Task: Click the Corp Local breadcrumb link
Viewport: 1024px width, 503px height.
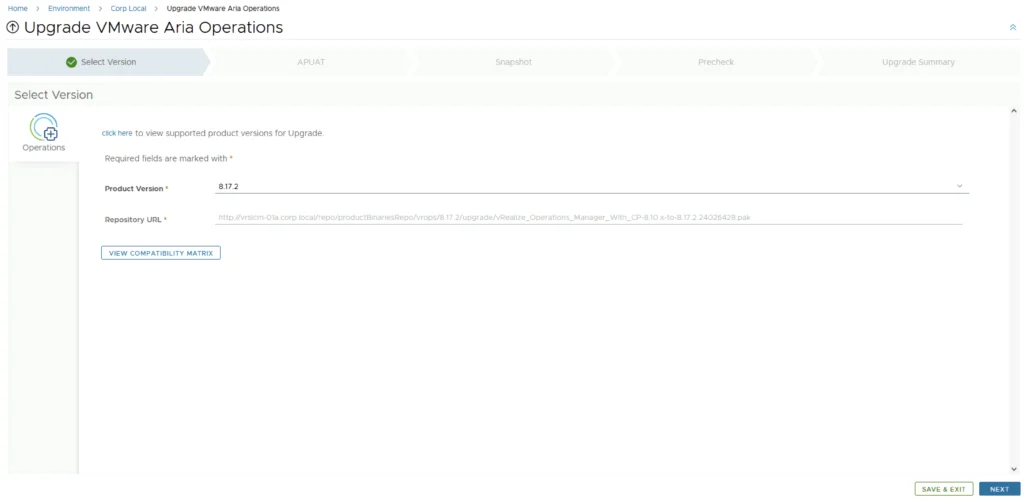Action: [129, 8]
